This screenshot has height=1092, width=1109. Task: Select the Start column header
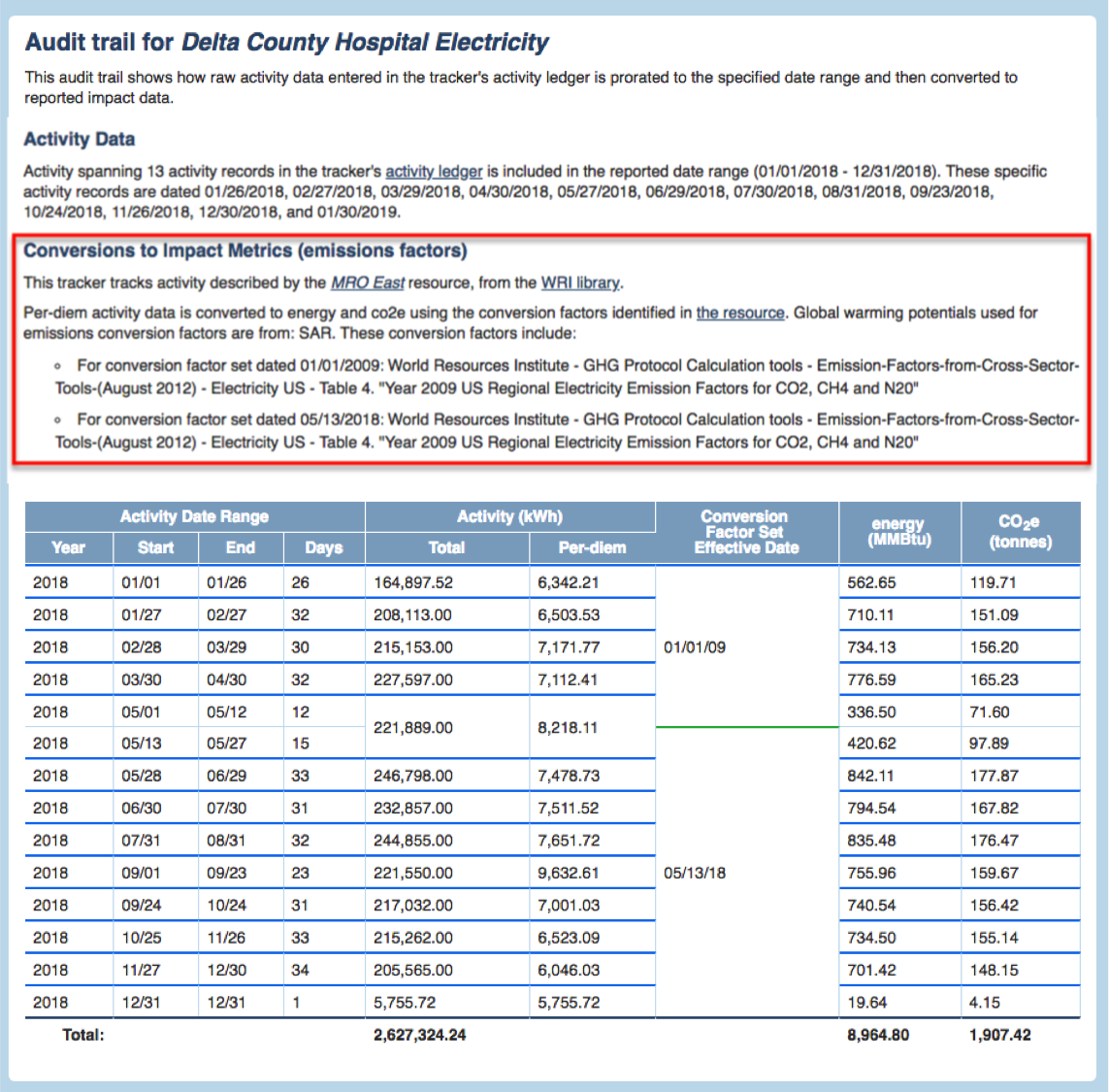tap(155, 547)
